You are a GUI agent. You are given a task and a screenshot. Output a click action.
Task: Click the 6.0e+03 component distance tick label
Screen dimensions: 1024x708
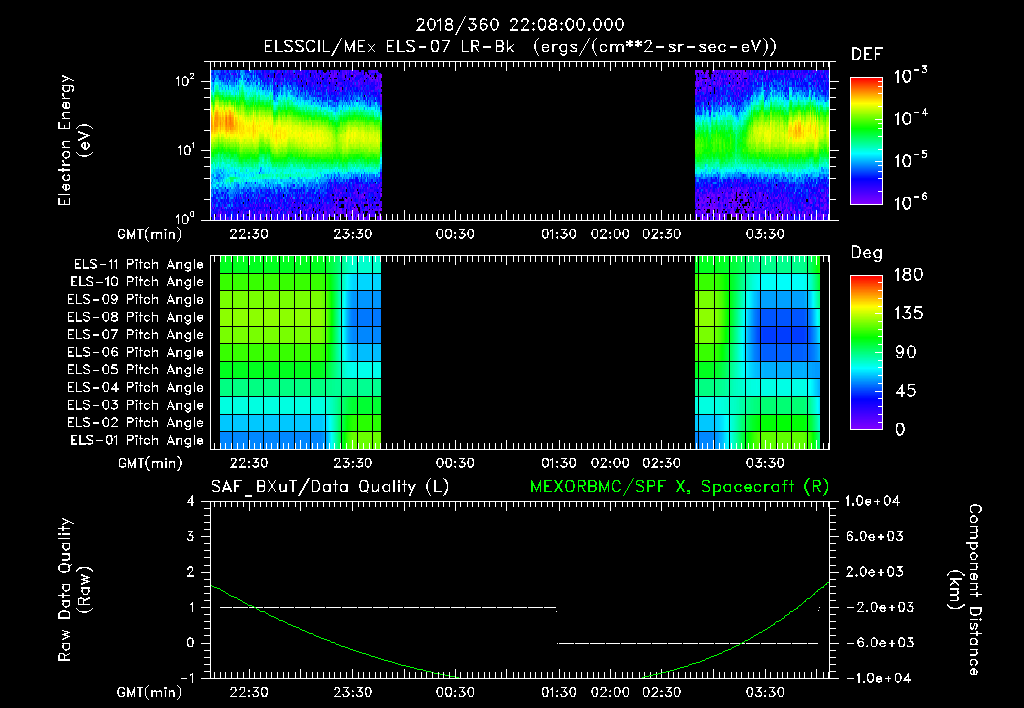(x=875, y=536)
